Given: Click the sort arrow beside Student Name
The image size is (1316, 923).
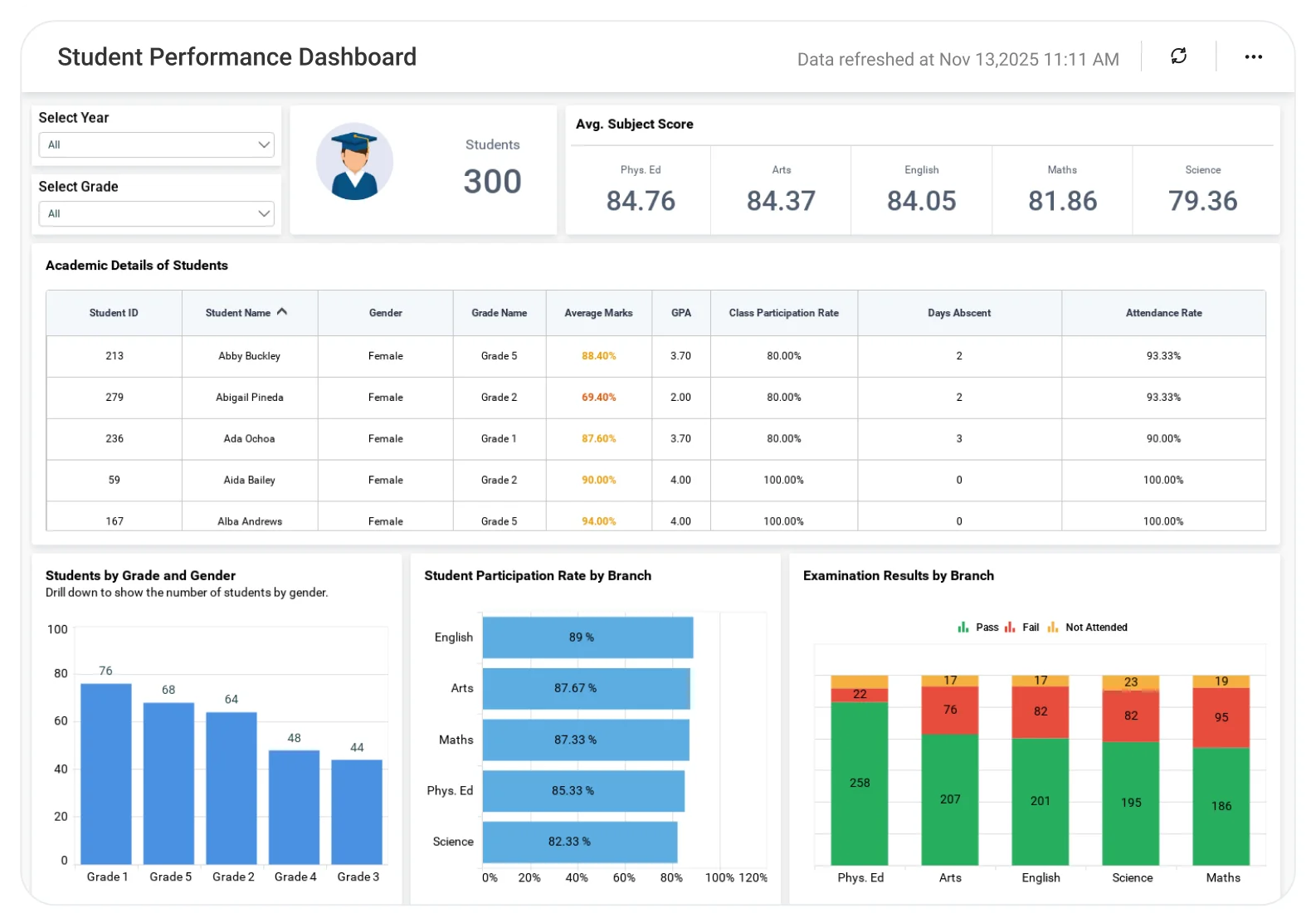Looking at the screenshot, I should tap(282, 312).
